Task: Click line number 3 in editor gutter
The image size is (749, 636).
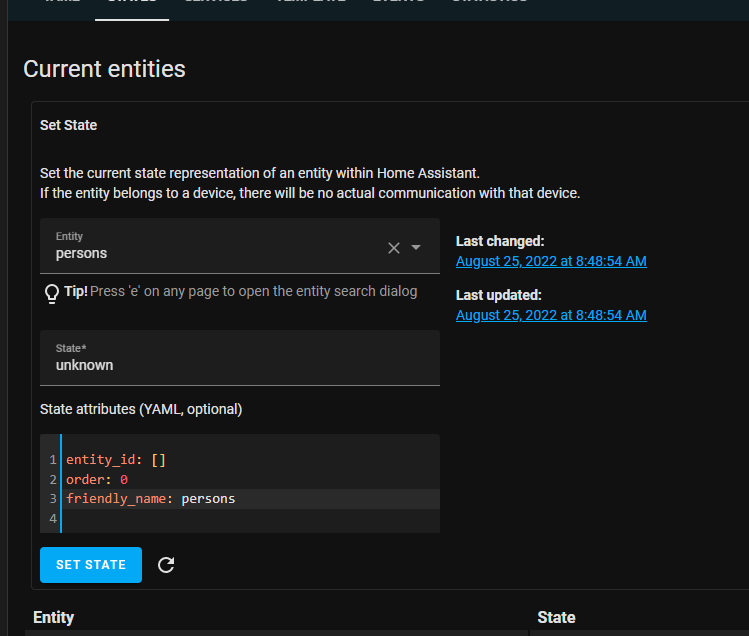Action: pyautogui.click(x=52, y=498)
